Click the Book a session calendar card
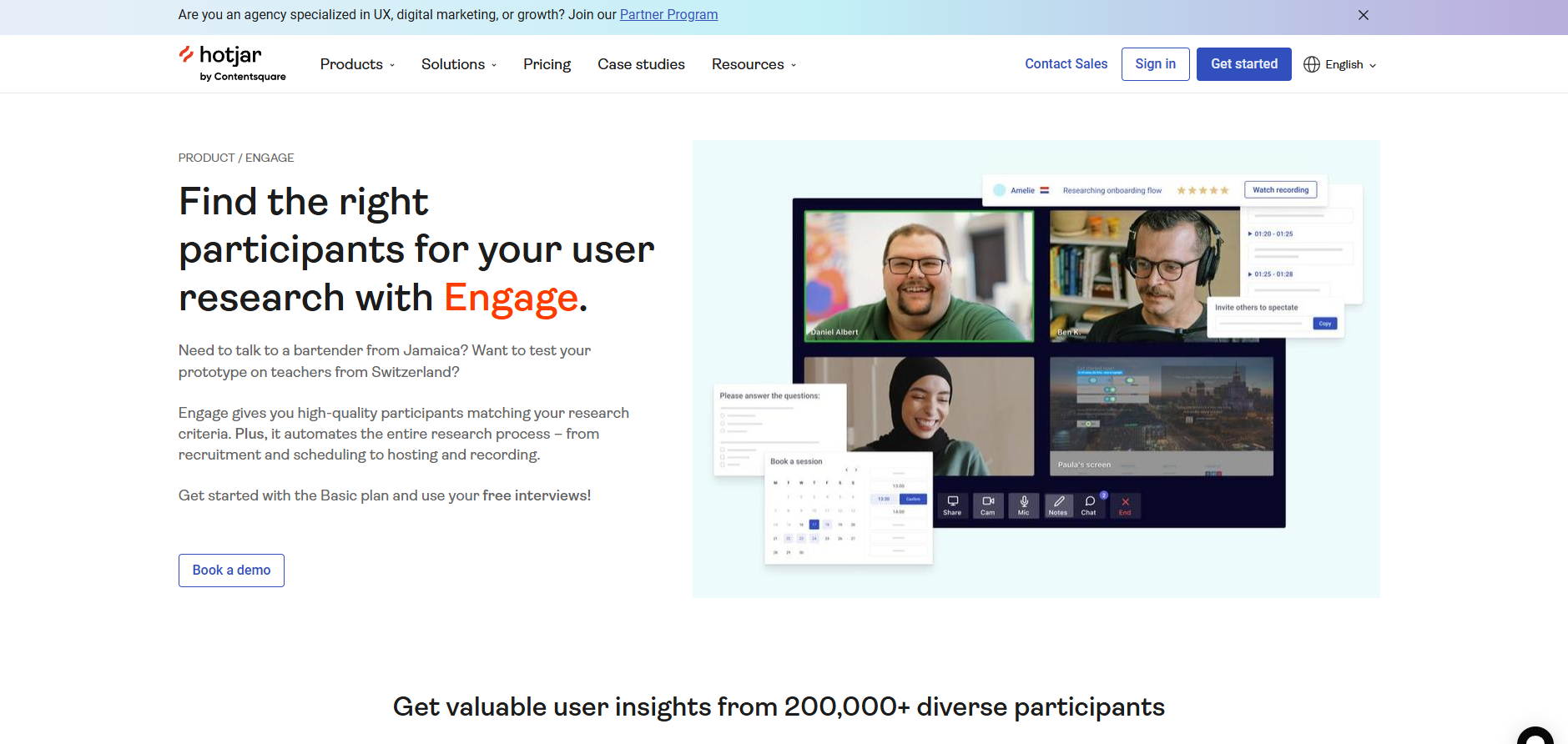 pyautogui.click(x=849, y=508)
